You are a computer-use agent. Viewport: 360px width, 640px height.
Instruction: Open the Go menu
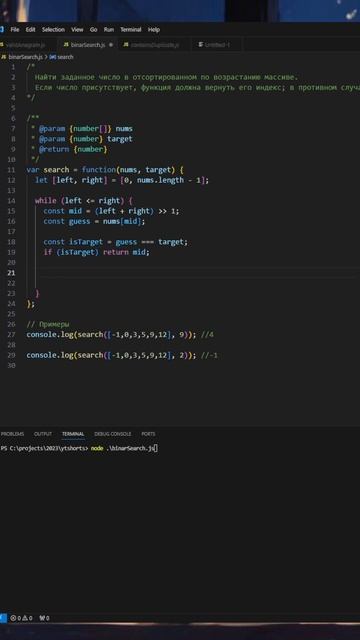coord(93,30)
